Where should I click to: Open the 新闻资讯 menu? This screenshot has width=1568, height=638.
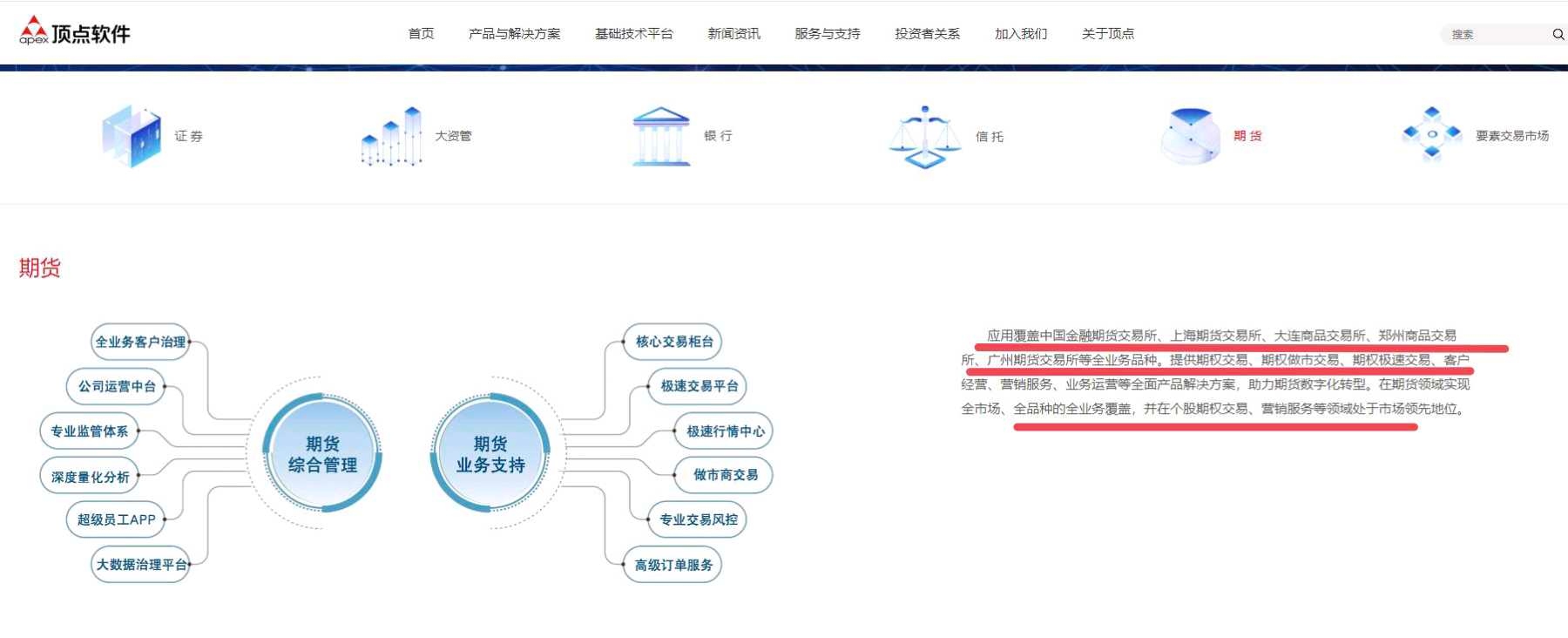click(x=733, y=34)
